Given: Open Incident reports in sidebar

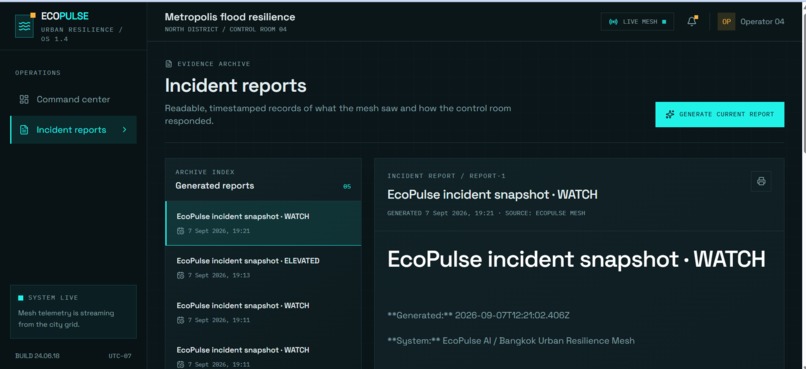Looking at the screenshot, I should 73,130.
